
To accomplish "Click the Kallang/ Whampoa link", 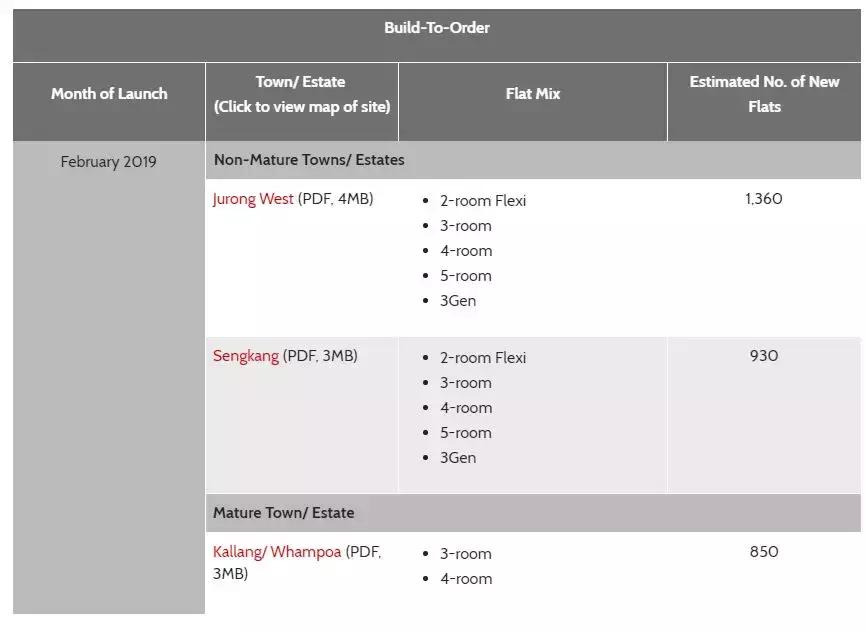I will tap(277, 552).
